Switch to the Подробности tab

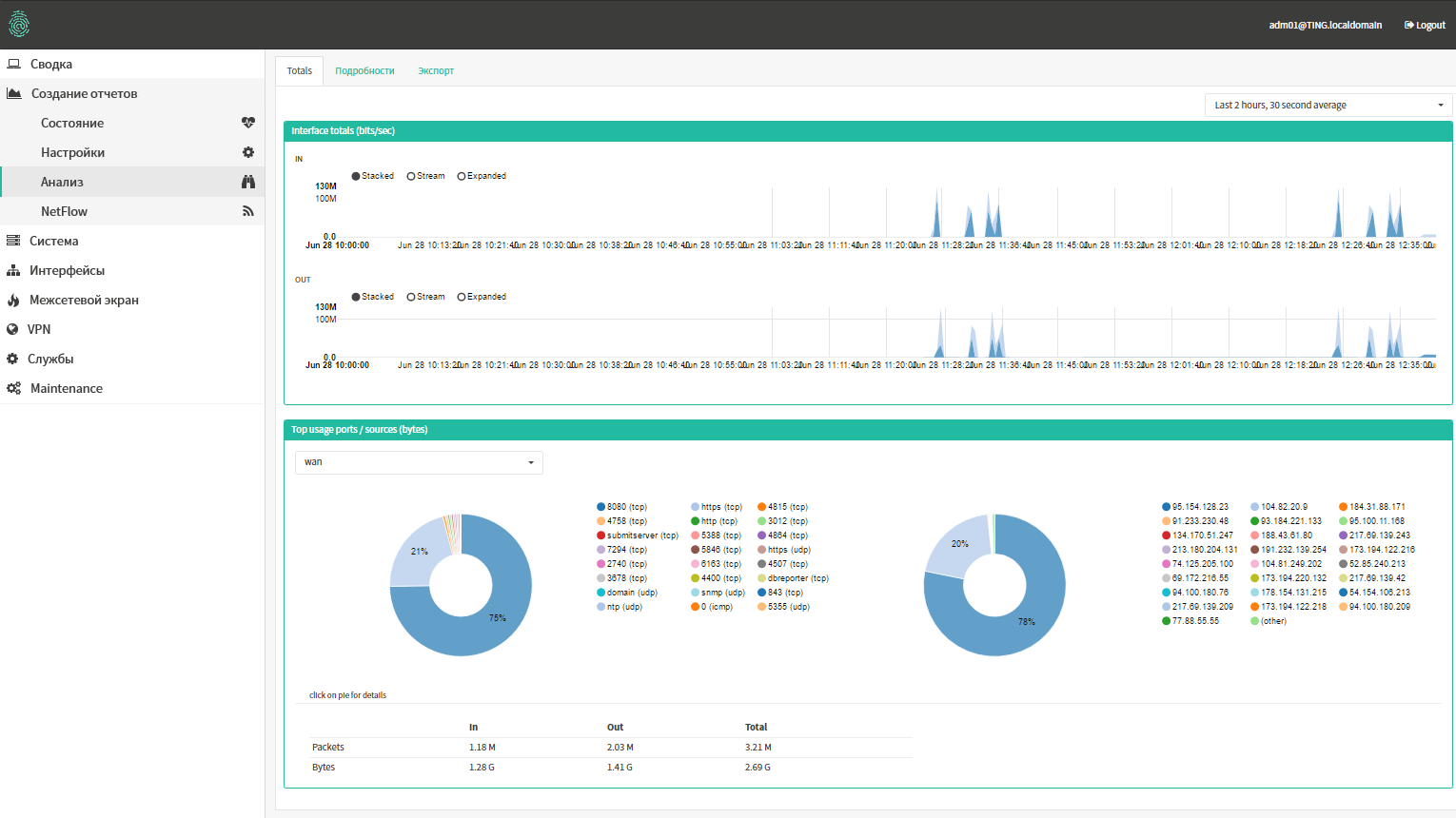pyautogui.click(x=364, y=71)
